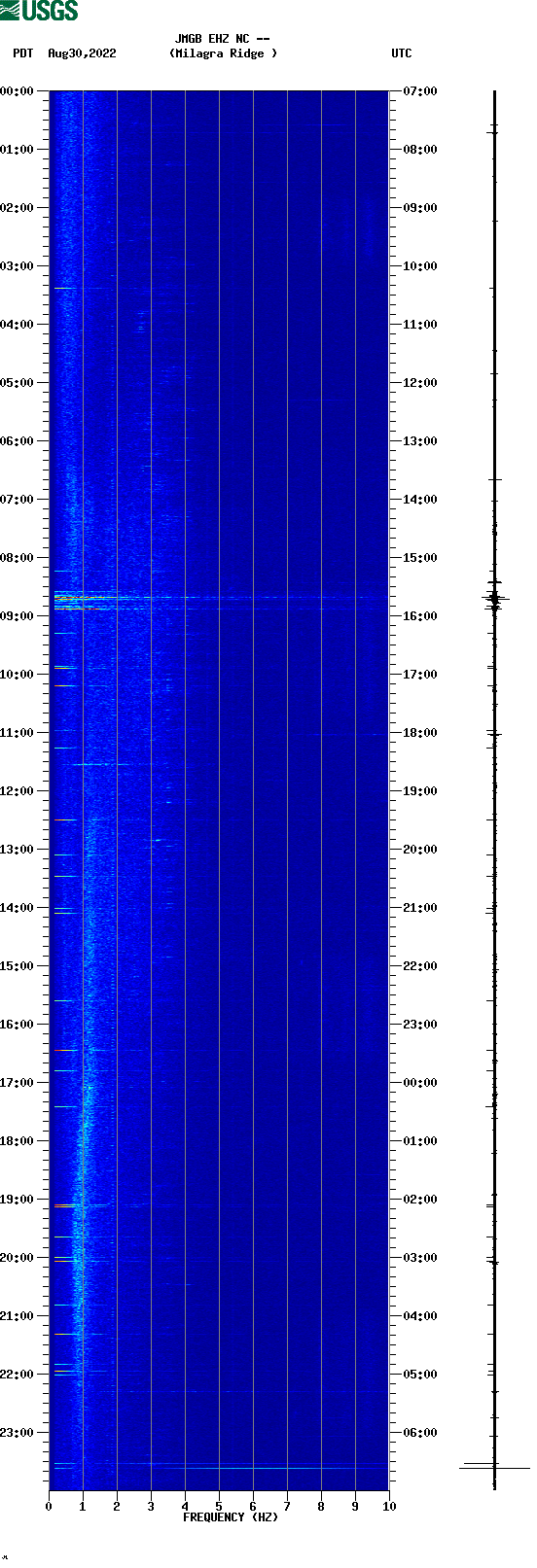Click the 10:00 tick label on UTC axis
This screenshot has height=1568, width=537.
pyautogui.click(x=420, y=265)
